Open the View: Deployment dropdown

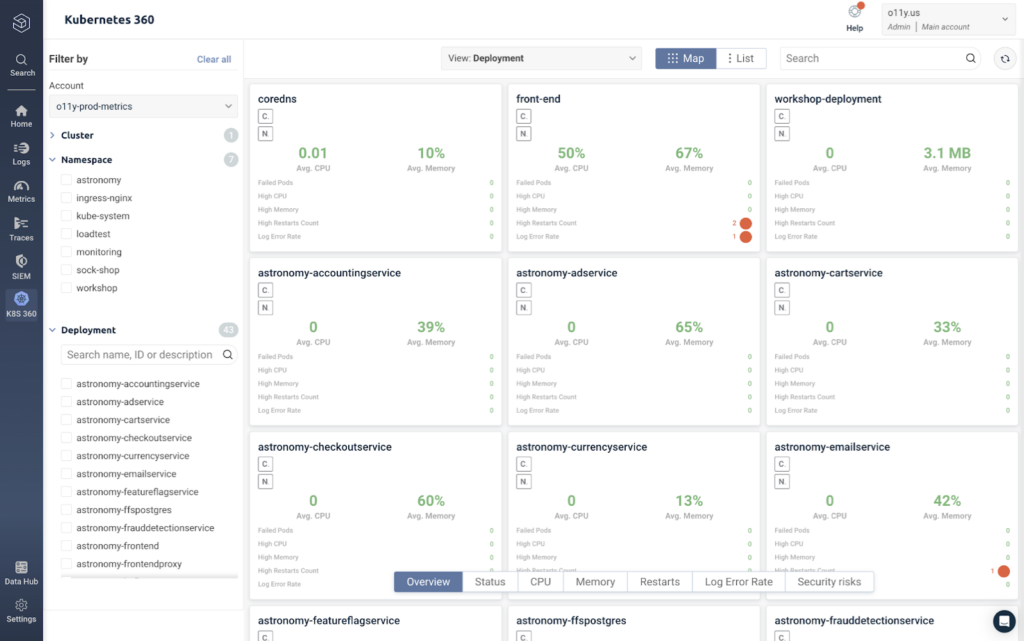(541, 58)
